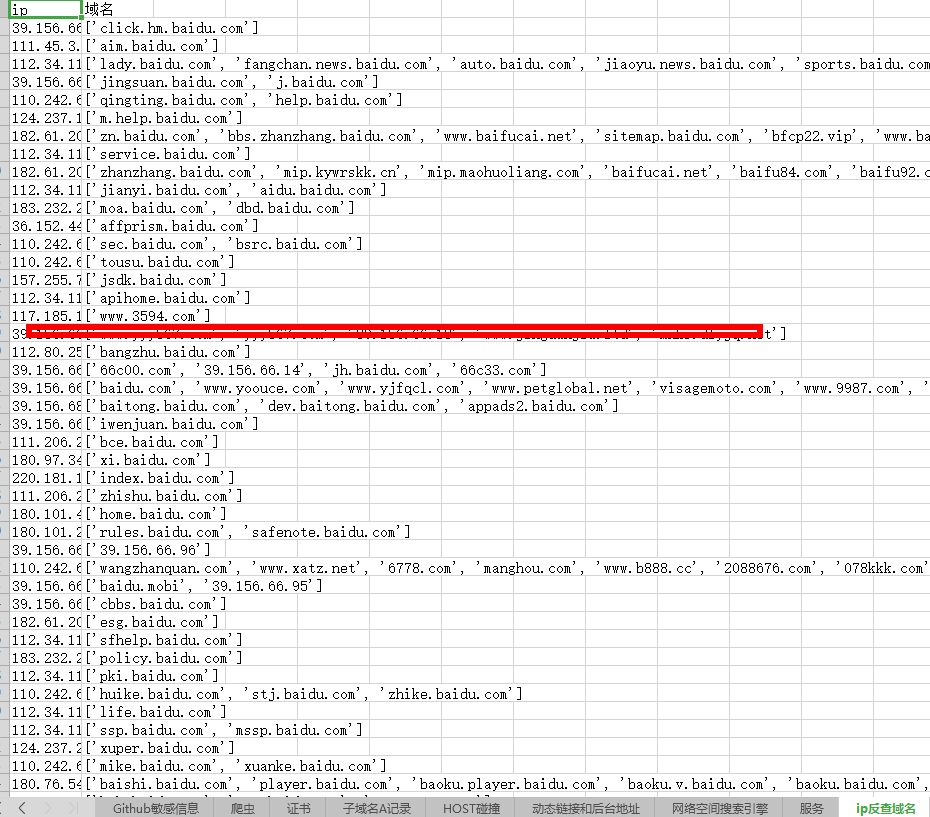Select IP cell 117.185.1 beside www.3594.com

coord(46,316)
